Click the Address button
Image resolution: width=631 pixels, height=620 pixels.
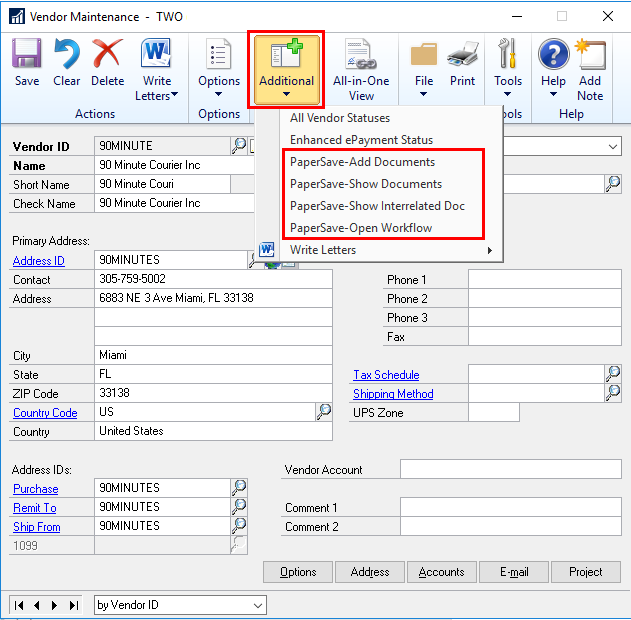[x=369, y=572]
